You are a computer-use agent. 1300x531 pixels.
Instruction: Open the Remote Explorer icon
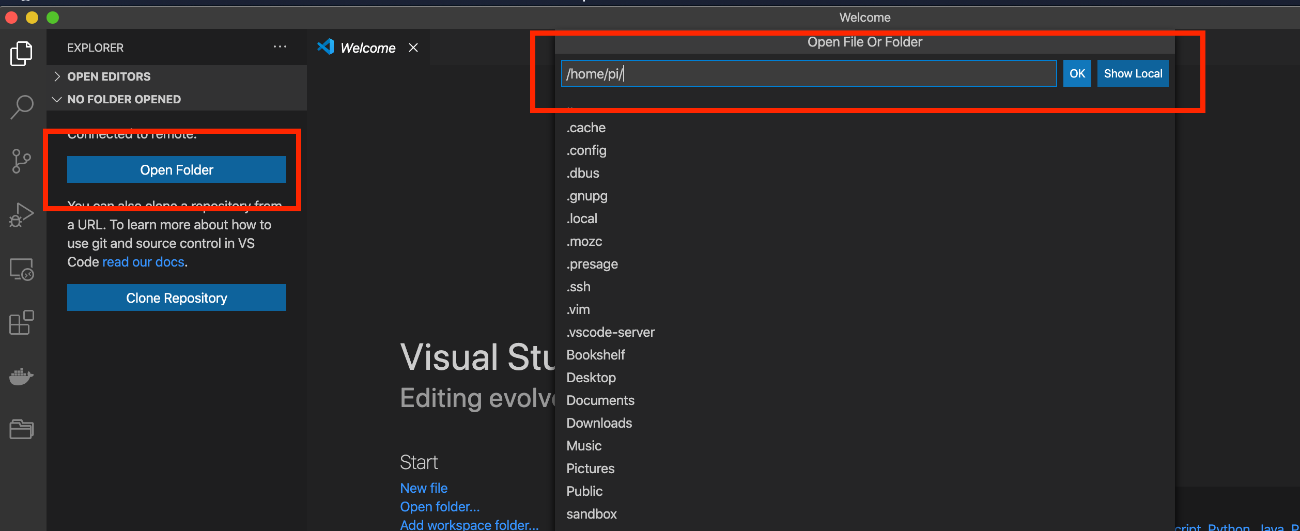coord(22,269)
